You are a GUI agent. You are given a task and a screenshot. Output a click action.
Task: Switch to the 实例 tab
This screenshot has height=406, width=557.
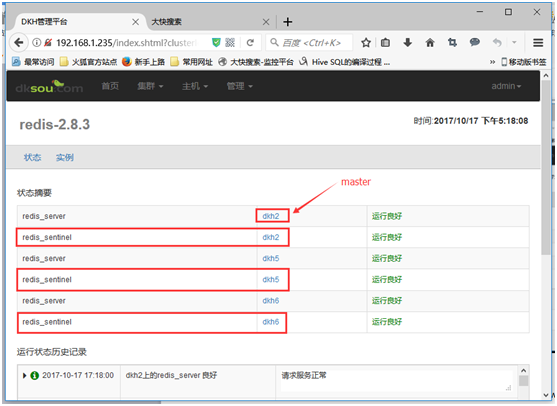pos(65,157)
